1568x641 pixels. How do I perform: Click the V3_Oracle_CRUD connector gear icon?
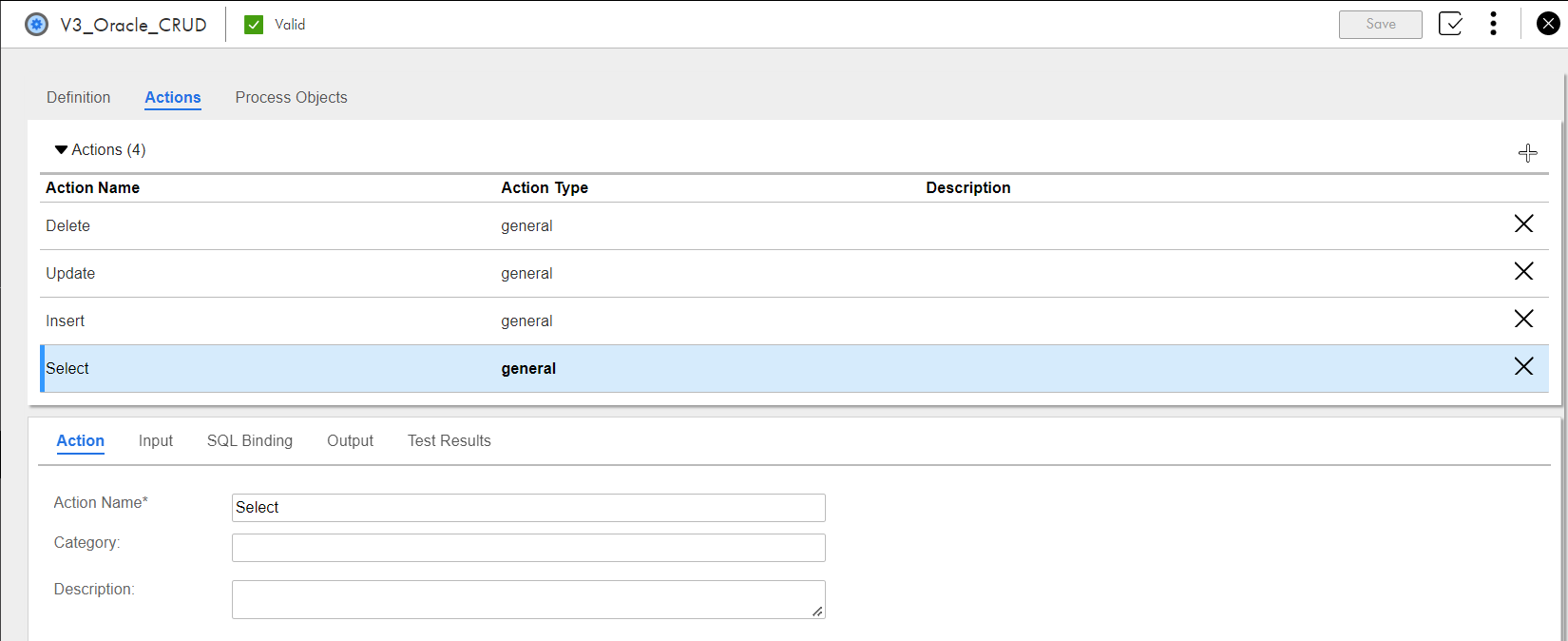click(36, 25)
